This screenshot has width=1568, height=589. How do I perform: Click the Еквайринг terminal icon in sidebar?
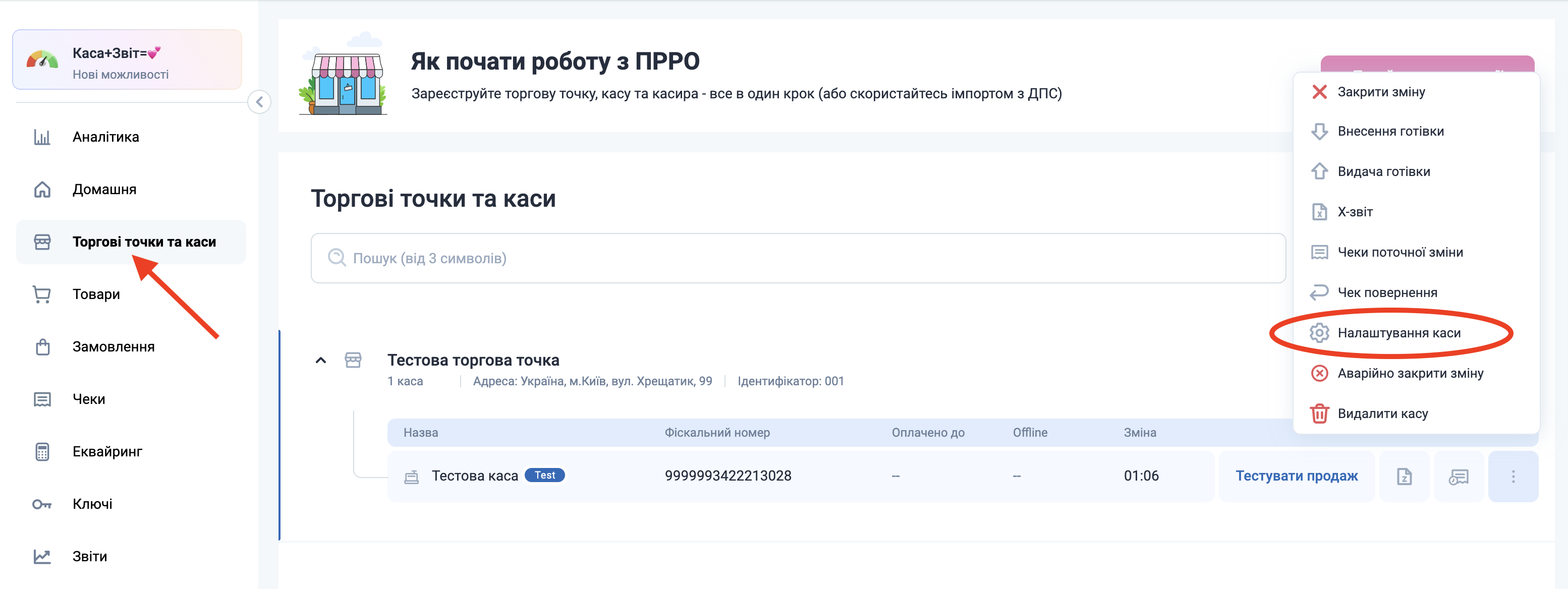point(42,451)
